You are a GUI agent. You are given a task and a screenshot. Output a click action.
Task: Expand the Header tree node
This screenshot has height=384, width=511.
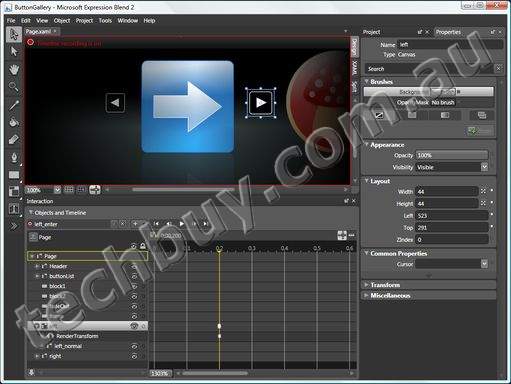click(x=37, y=266)
